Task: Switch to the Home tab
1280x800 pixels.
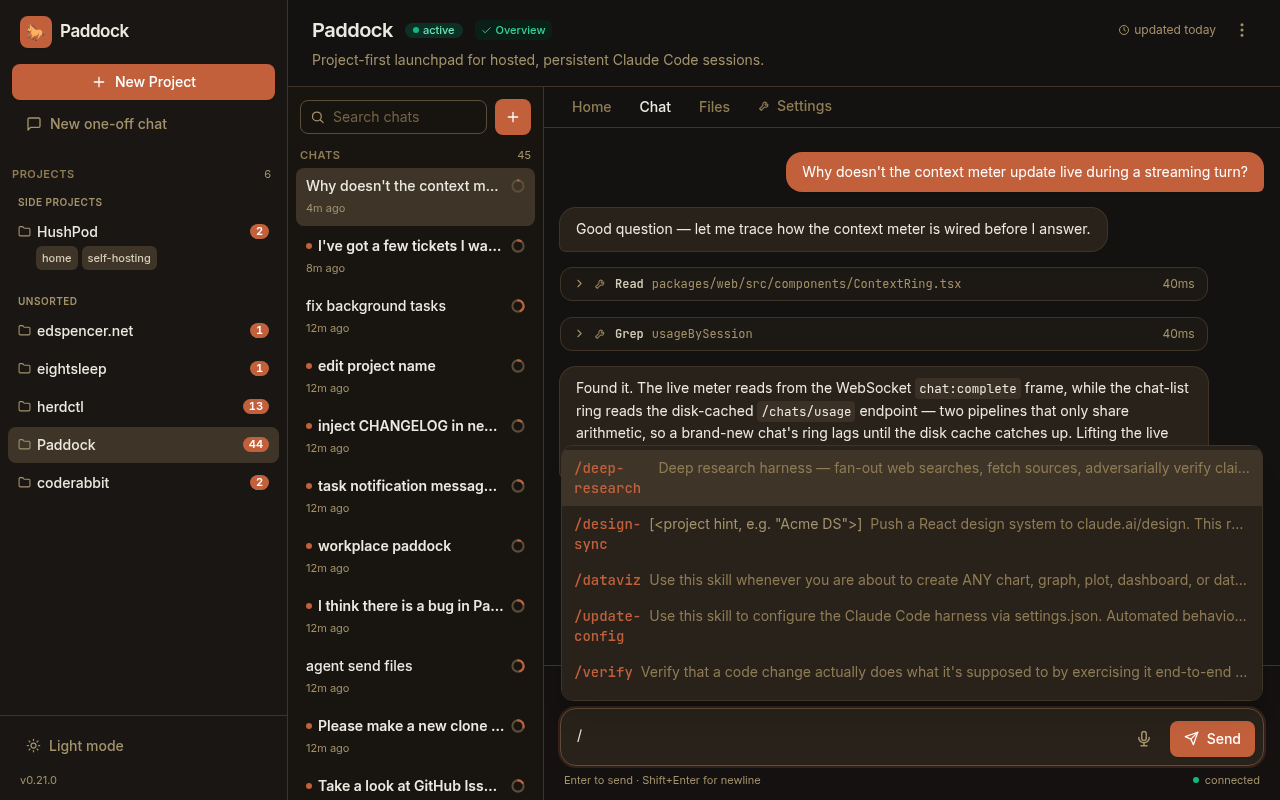Action: (x=592, y=107)
